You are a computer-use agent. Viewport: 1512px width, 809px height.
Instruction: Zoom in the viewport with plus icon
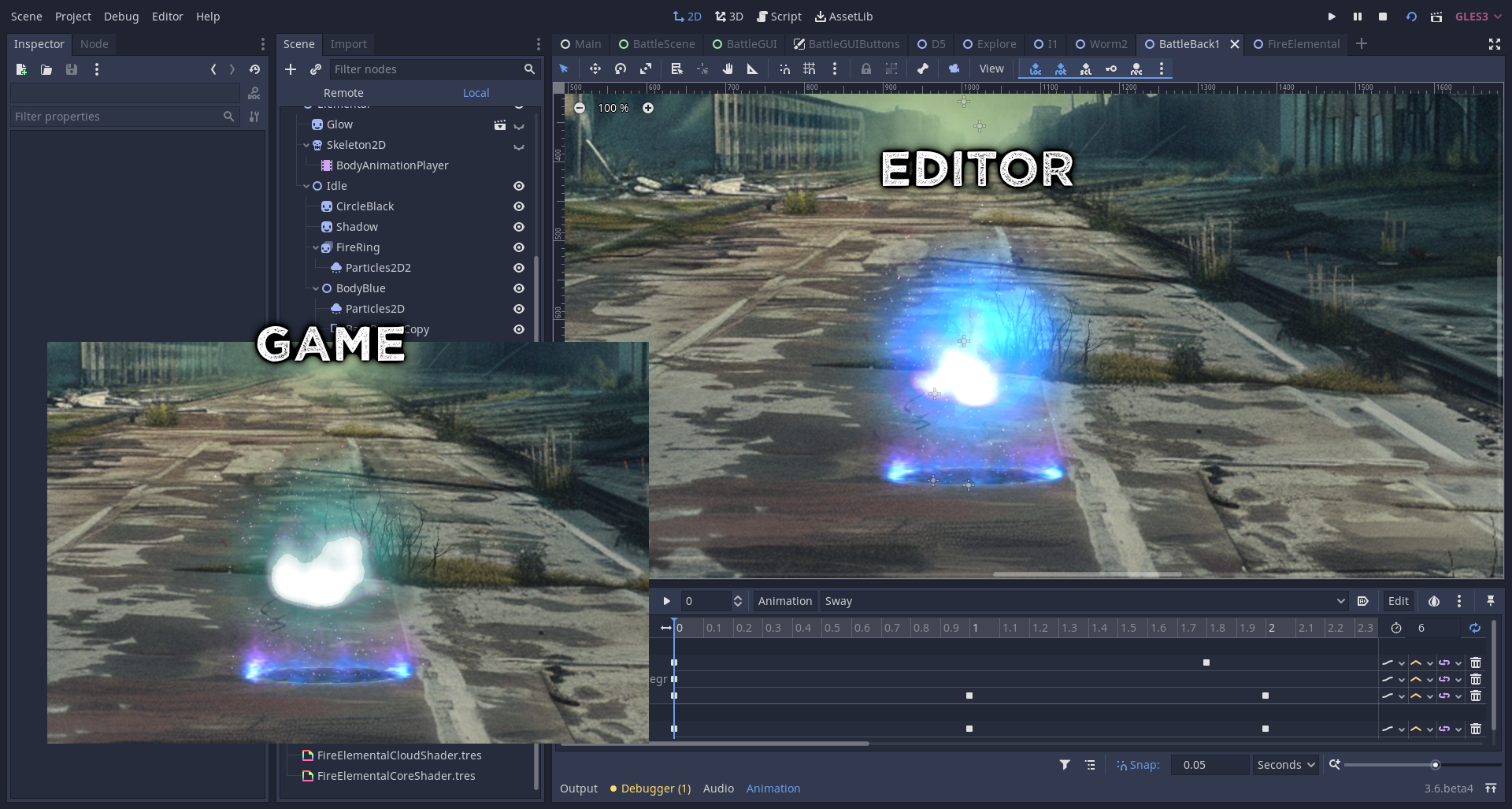(x=648, y=108)
